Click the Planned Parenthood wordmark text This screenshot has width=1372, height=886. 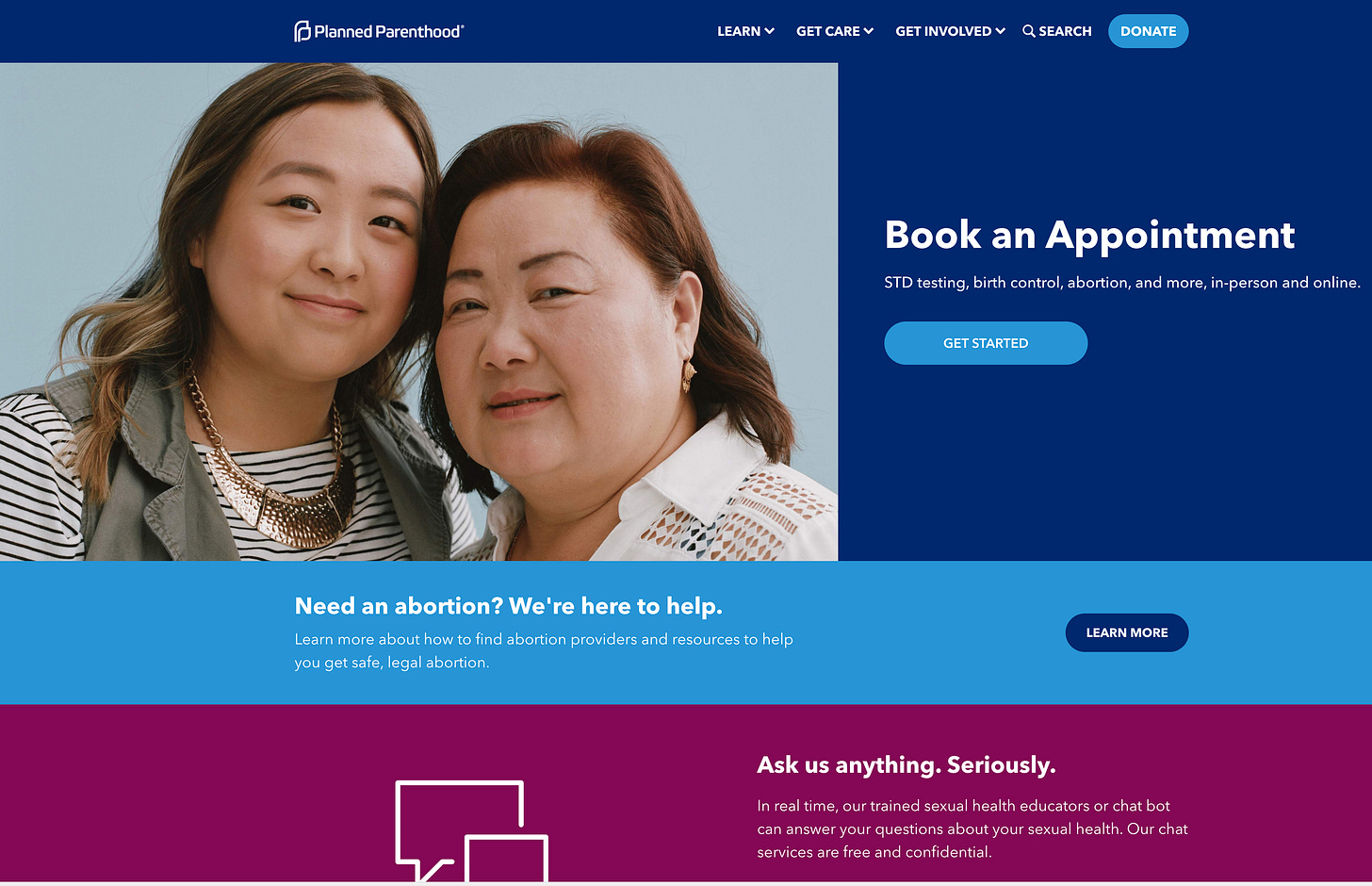[x=389, y=31]
